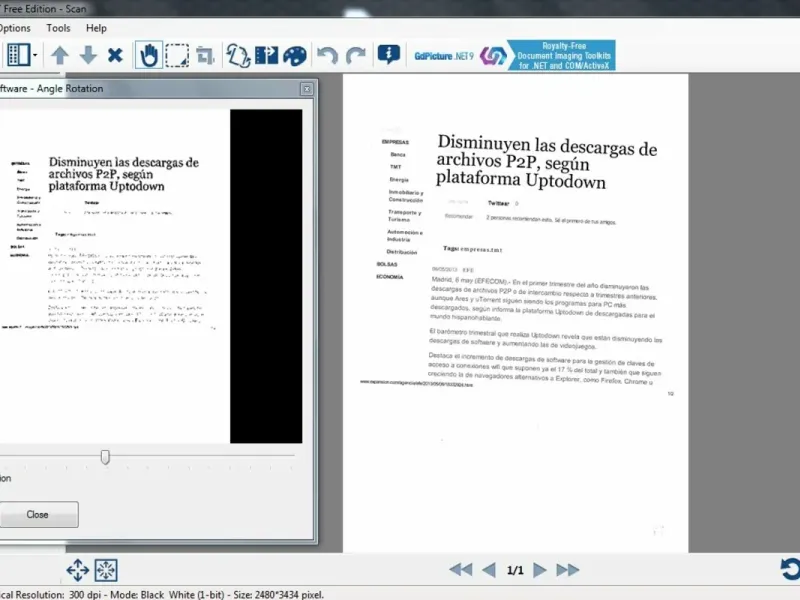Click the angle rotation slider handle

click(105, 457)
